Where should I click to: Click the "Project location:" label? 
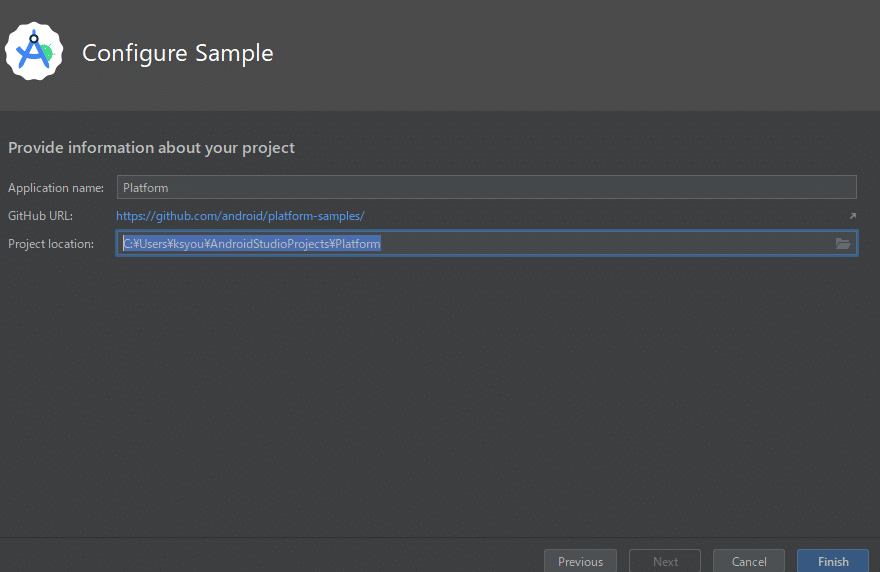coord(51,244)
